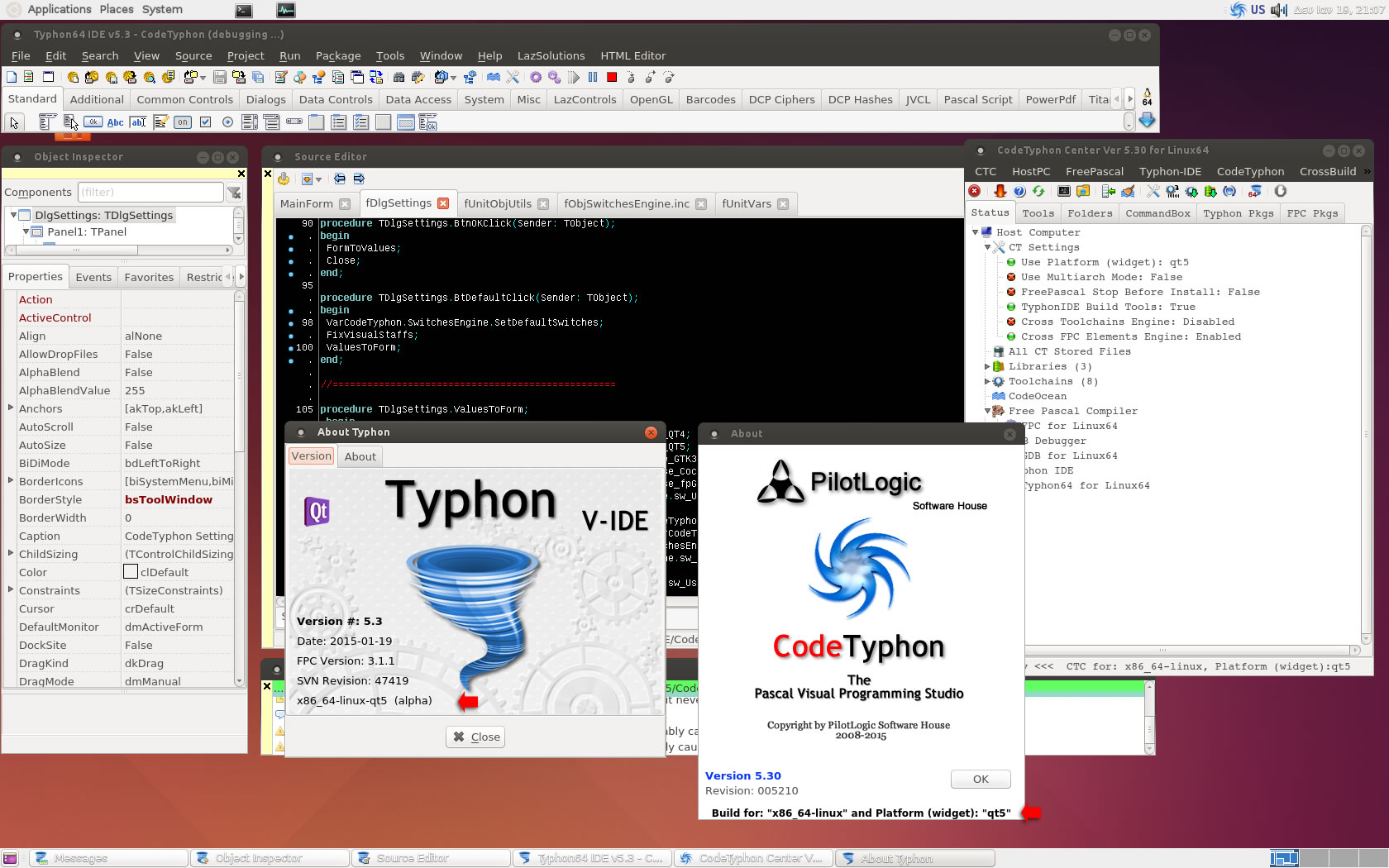Viewport: 1389px width, 868px height.
Task: Click the red down arrow icon in CodeTyphon Center toolbar
Action: (1000, 191)
